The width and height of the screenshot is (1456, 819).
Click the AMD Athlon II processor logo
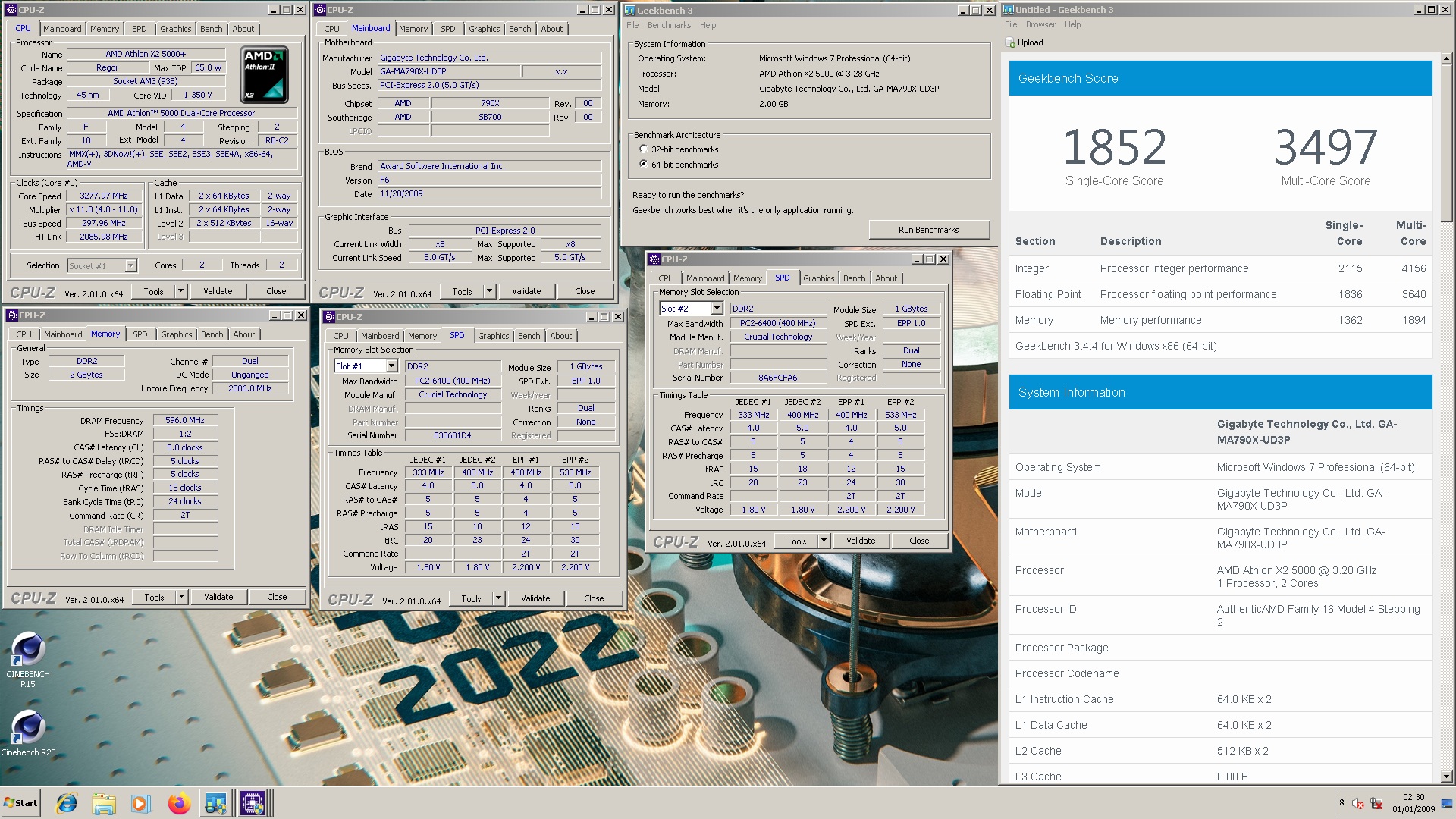(264, 74)
